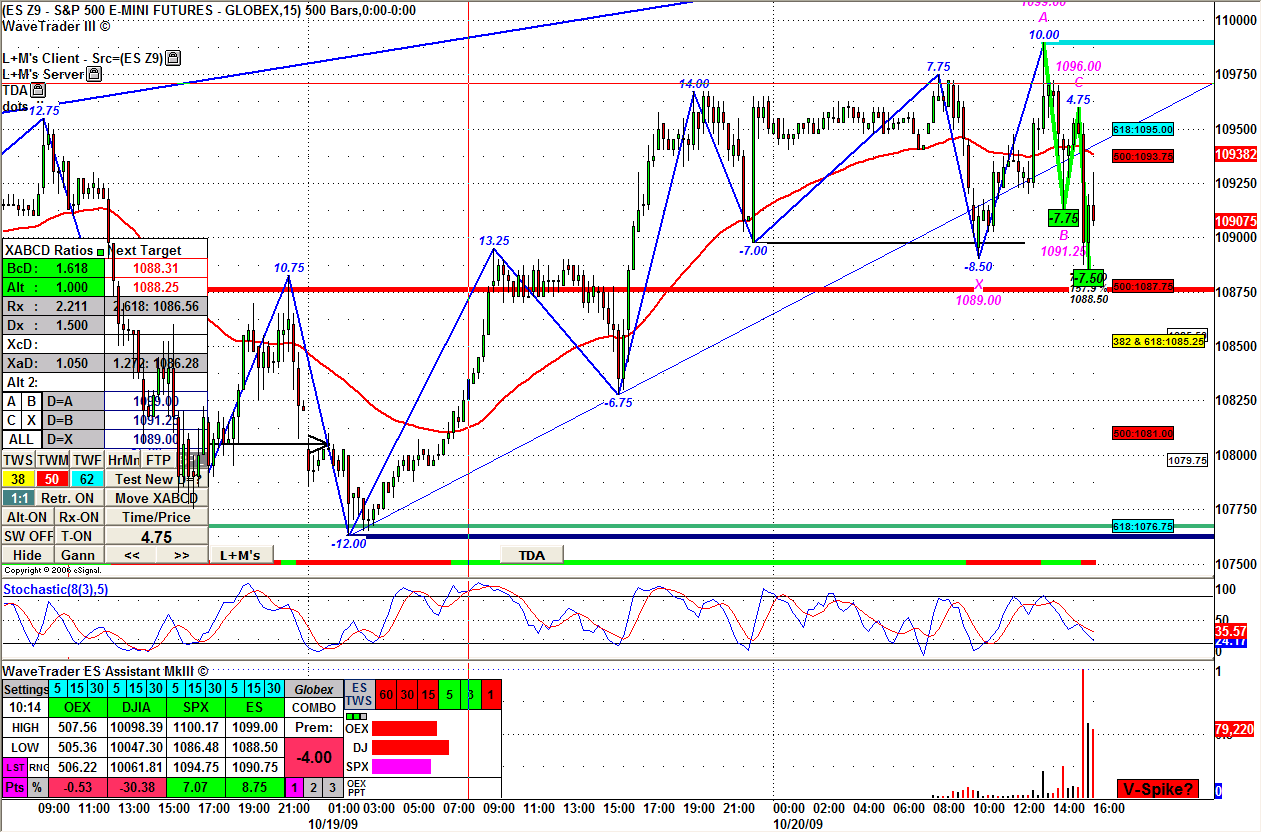This screenshot has height=833, width=1262.
Task: Click the lock icon next to TDA label
Action: 38,90
